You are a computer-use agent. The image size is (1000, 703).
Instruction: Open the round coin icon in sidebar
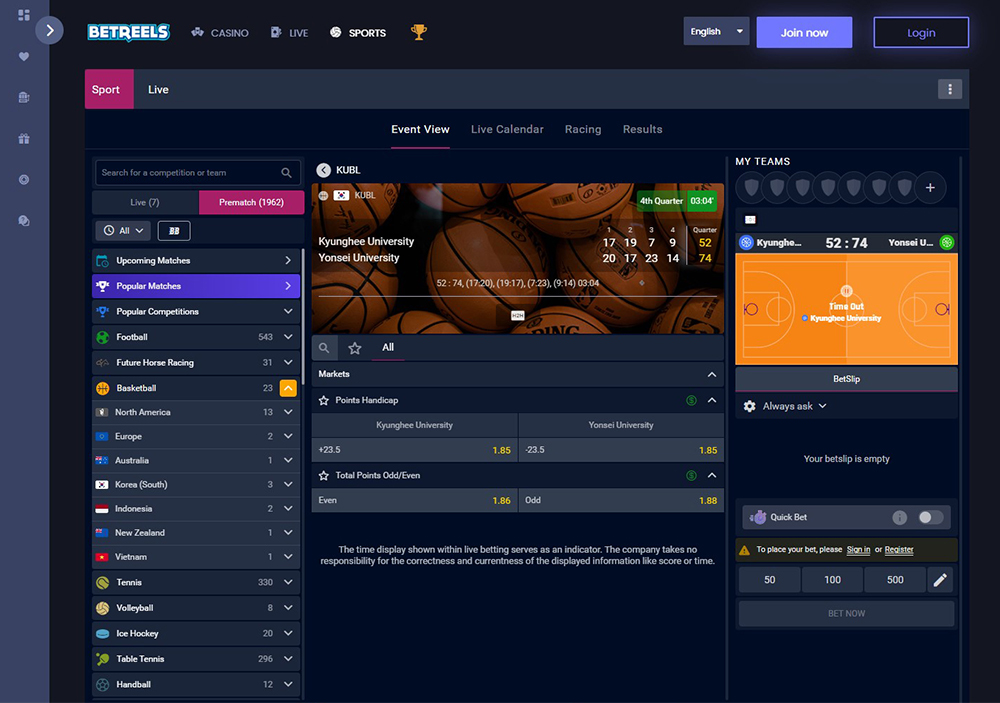[24, 180]
